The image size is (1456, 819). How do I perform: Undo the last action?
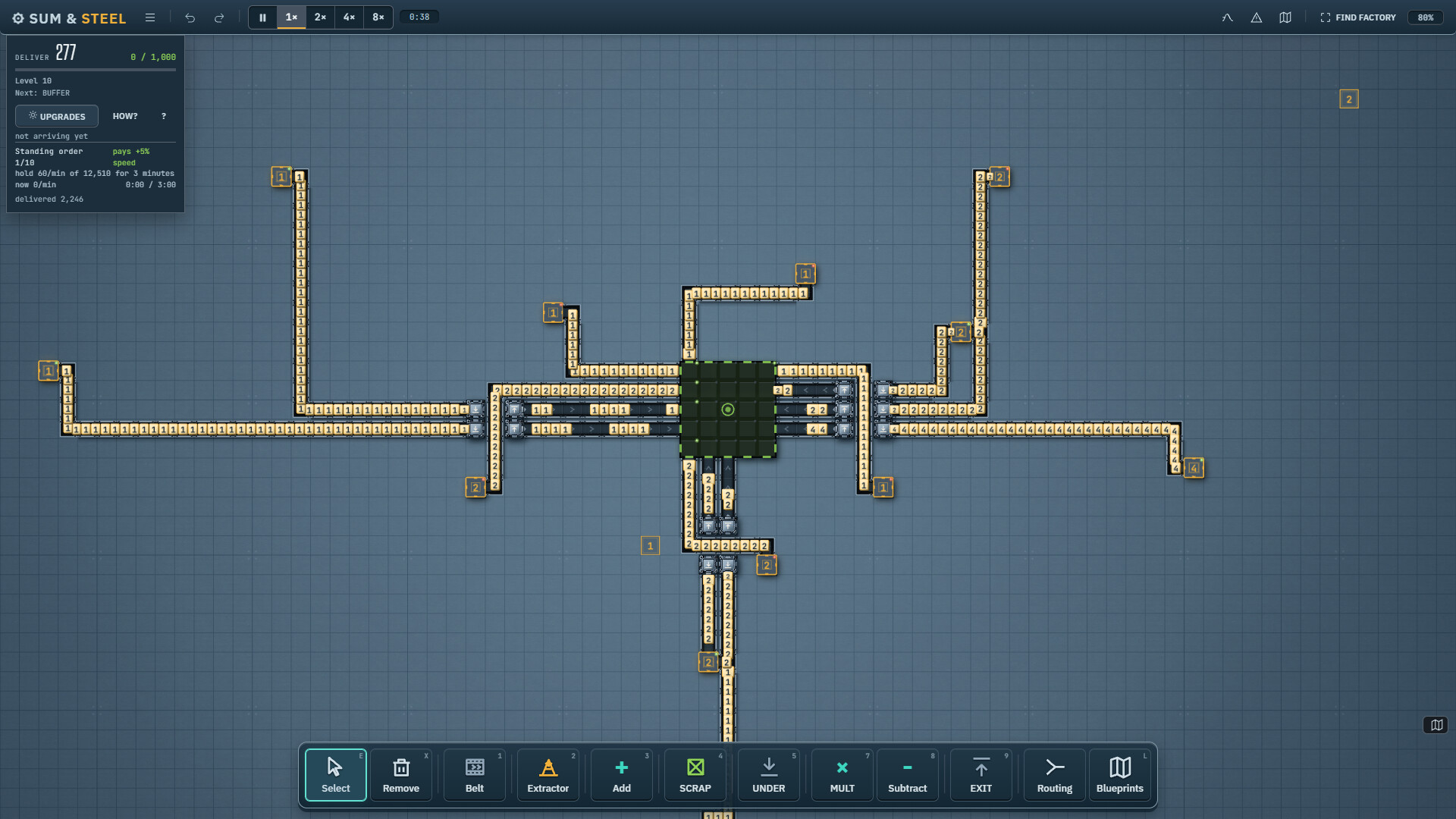pos(190,17)
